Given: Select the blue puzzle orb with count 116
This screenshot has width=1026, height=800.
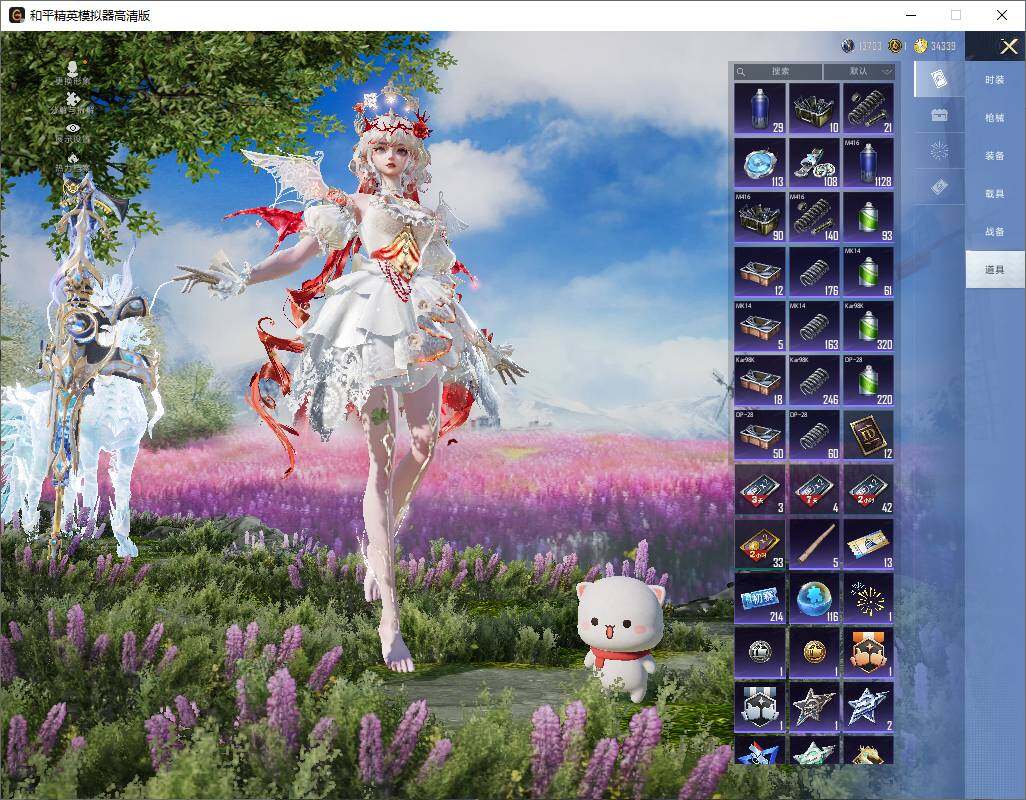Looking at the screenshot, I should tap(814, 599).
